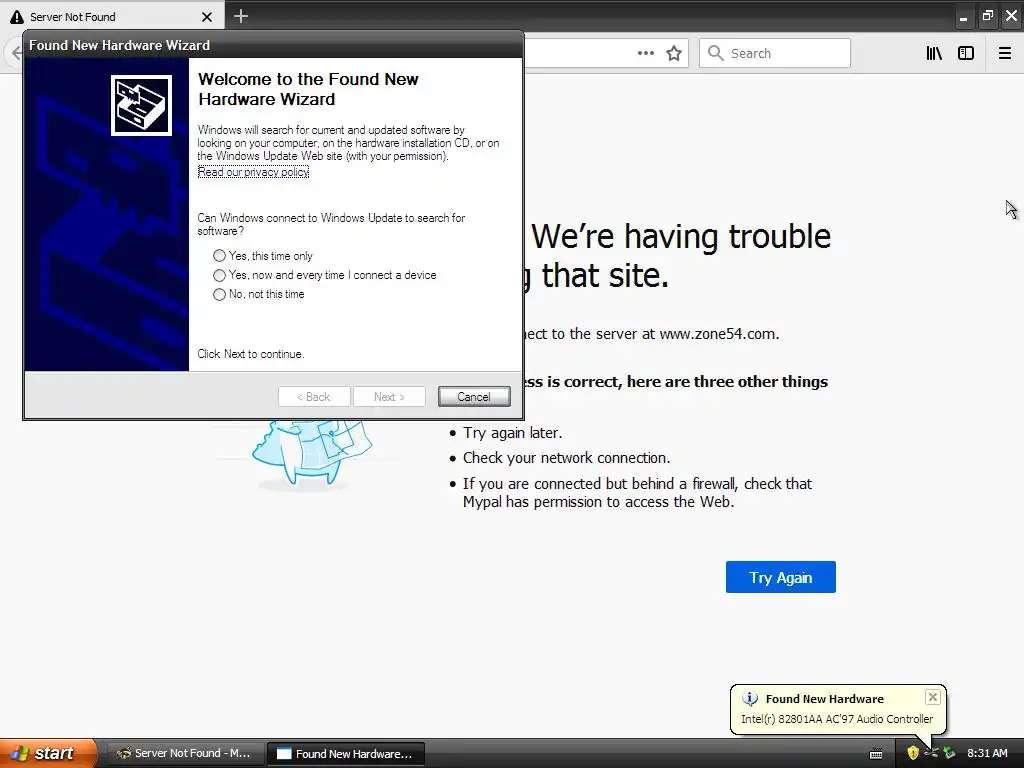The width and height of the screenshot is (1024, 768).
Task: Click the new hardware tray icon
Action: [x=950, y=753]
